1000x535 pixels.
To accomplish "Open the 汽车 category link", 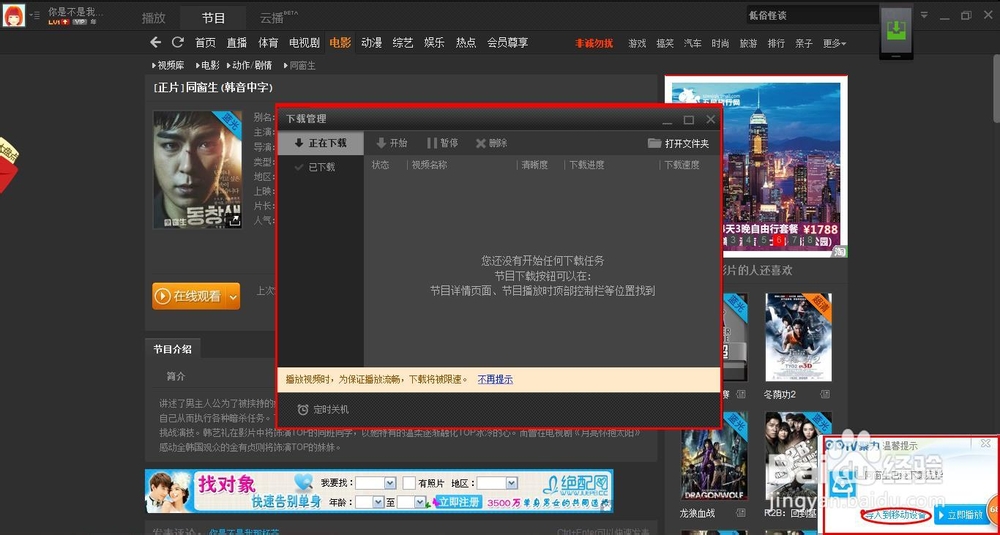I will tap(693, 43).
